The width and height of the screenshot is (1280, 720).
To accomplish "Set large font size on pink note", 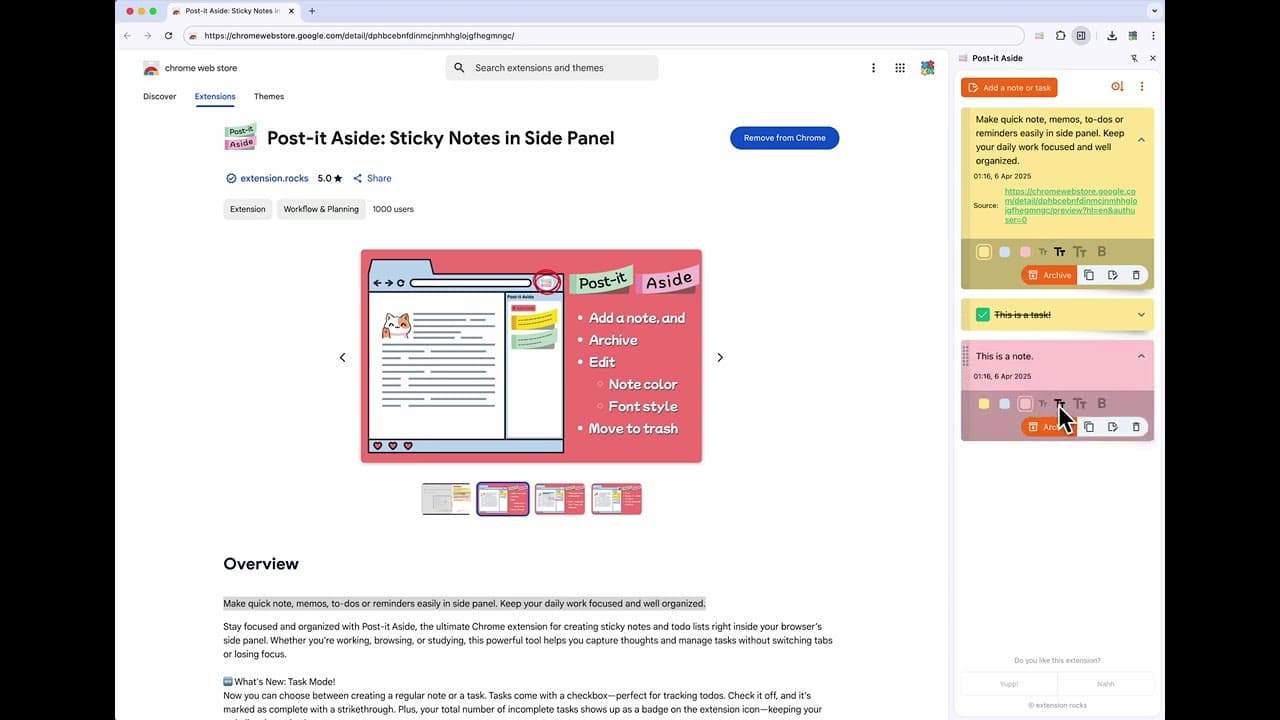I will (1079, 404).
